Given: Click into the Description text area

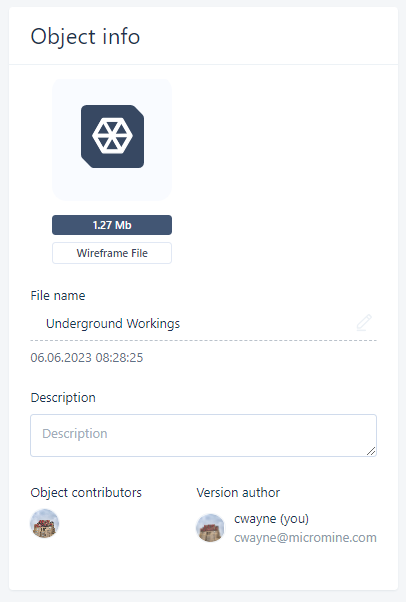Looking at the screenshot, I should point(204,435).
